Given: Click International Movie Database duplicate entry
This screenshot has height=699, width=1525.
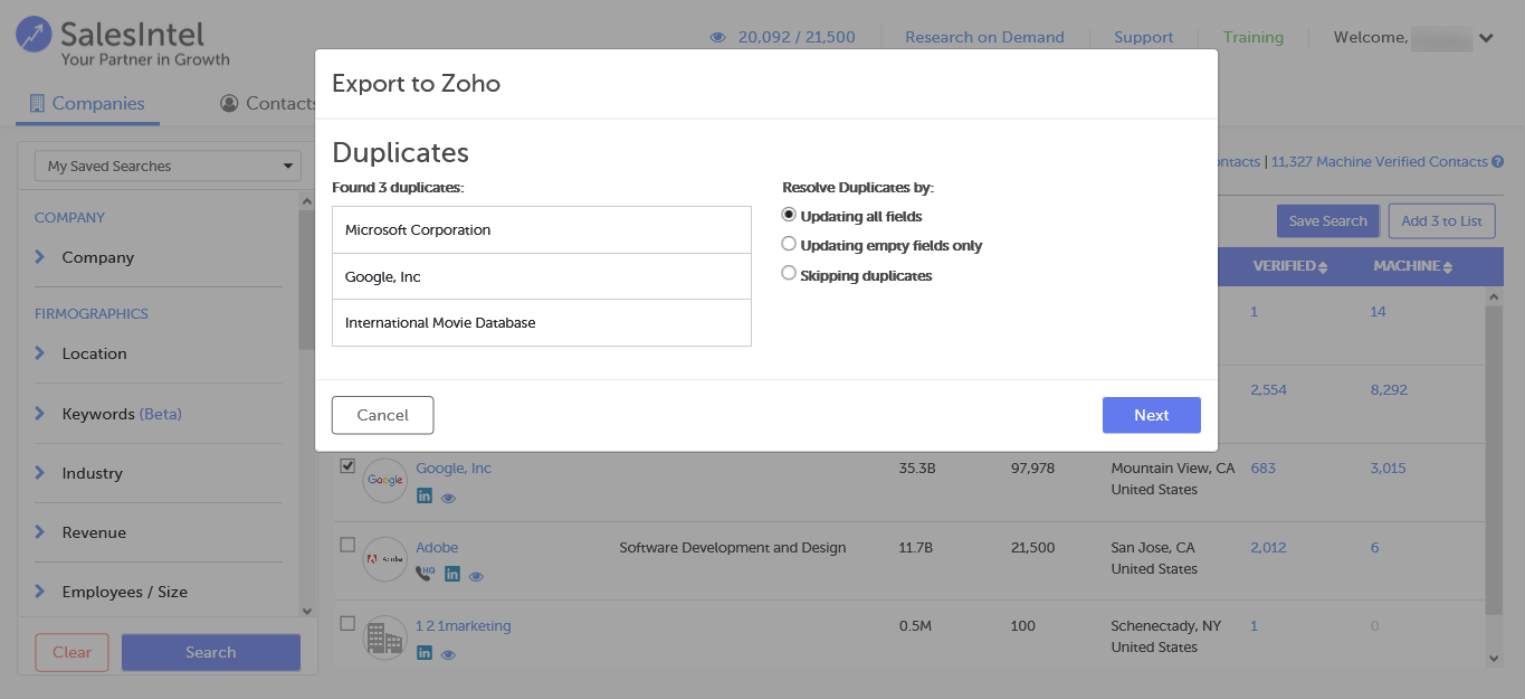Looking at the screenshot, I should click(541, 323).
